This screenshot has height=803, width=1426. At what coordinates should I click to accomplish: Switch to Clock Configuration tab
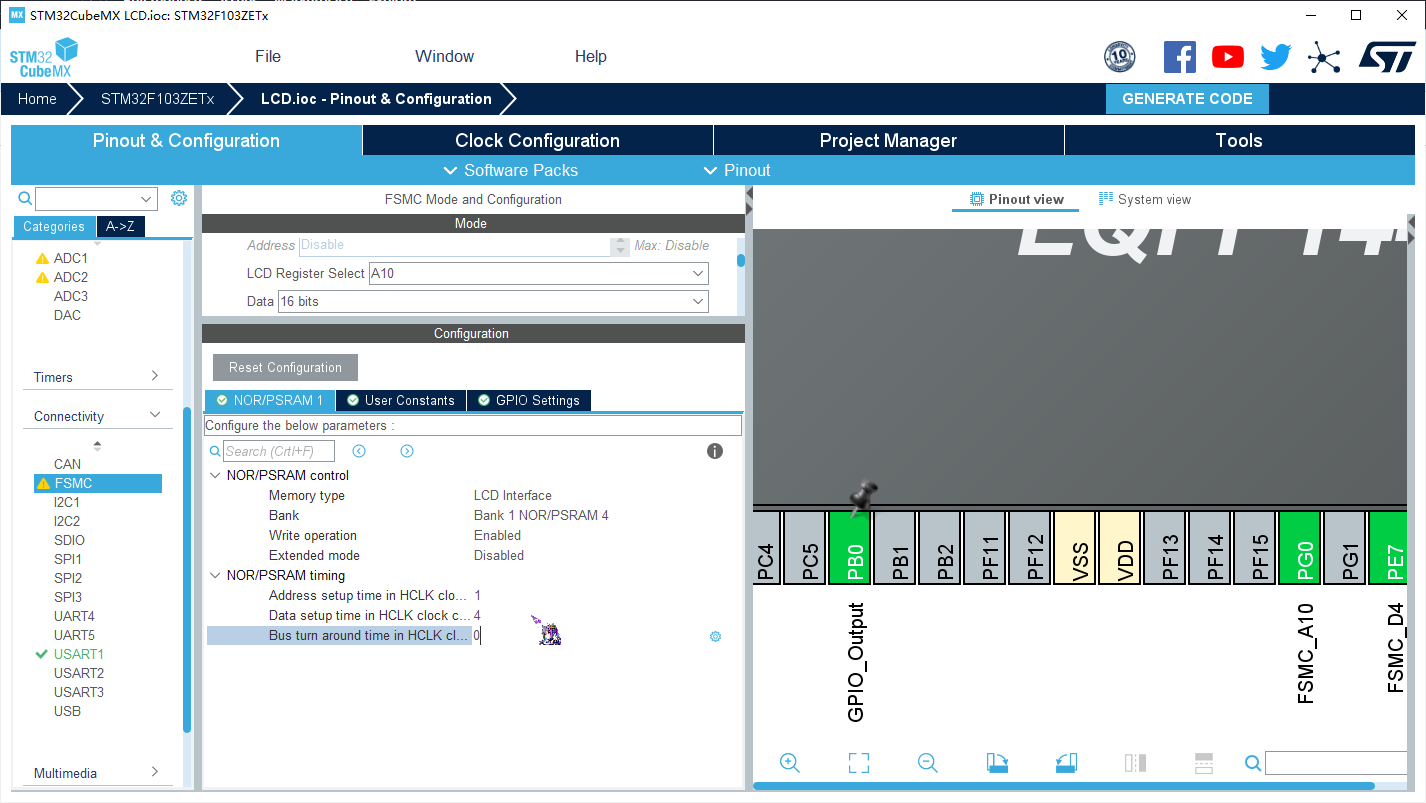[538, 140]
